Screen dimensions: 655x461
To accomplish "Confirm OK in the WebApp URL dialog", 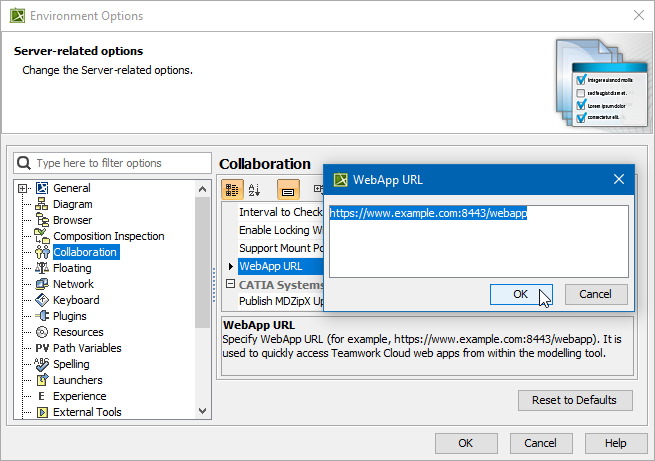I will (x=520, y=294).
